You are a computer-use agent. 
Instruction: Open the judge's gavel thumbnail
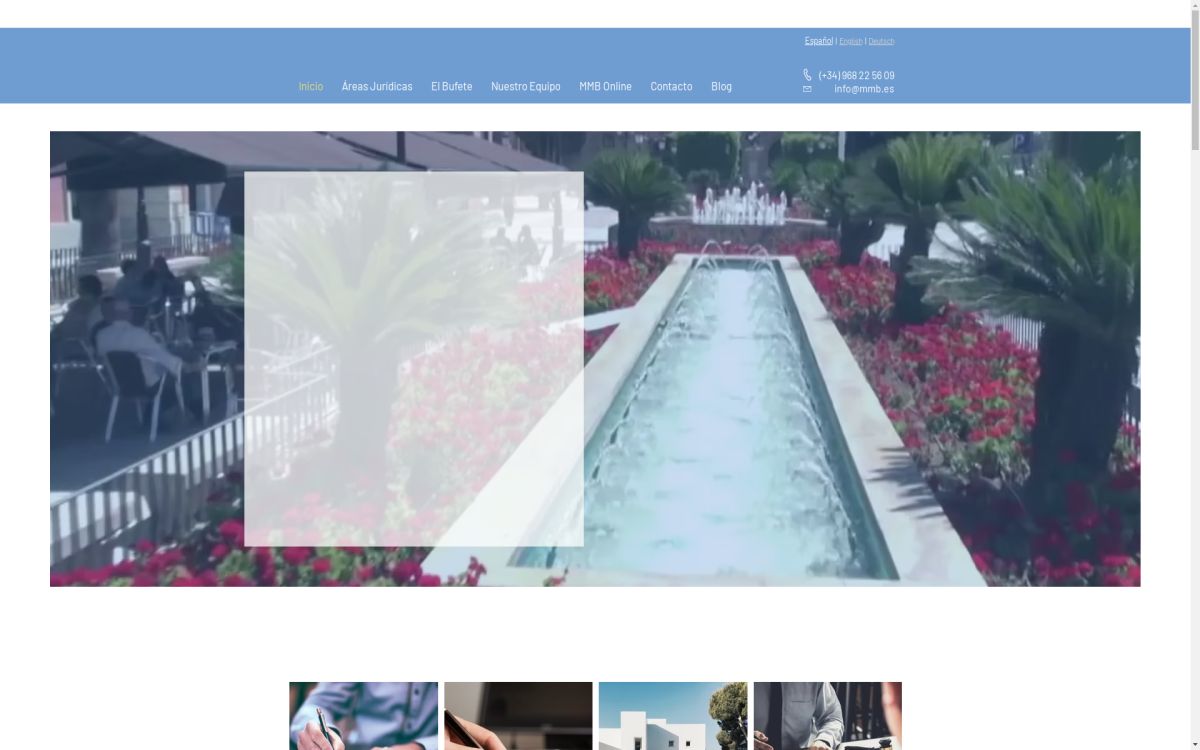point(827,716)
